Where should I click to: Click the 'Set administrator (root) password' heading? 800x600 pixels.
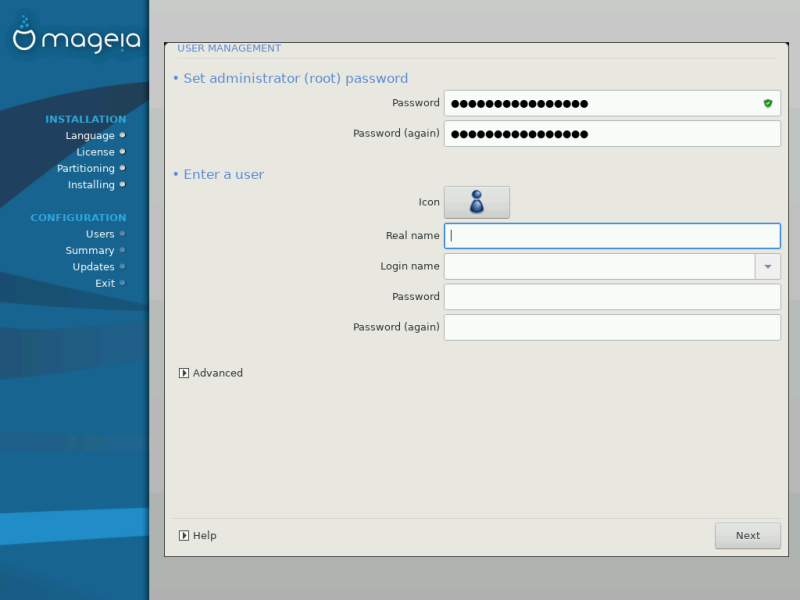[295, 78]
